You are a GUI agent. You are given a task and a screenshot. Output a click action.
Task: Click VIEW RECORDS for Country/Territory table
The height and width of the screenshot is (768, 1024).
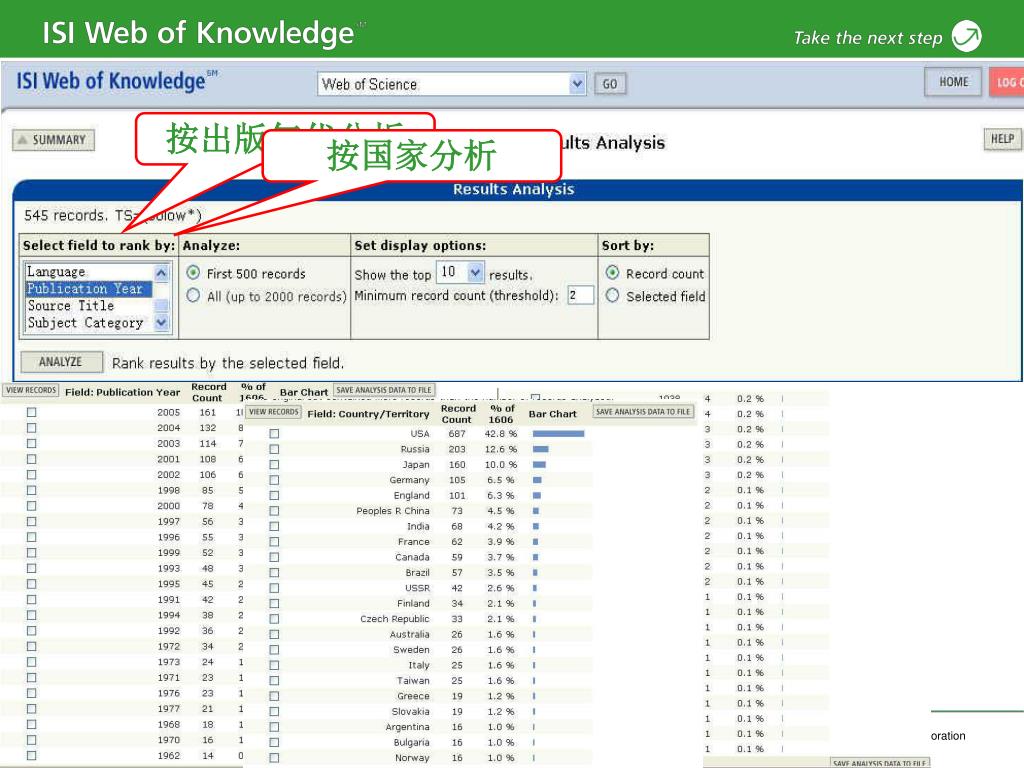click(x=274, y=411)
